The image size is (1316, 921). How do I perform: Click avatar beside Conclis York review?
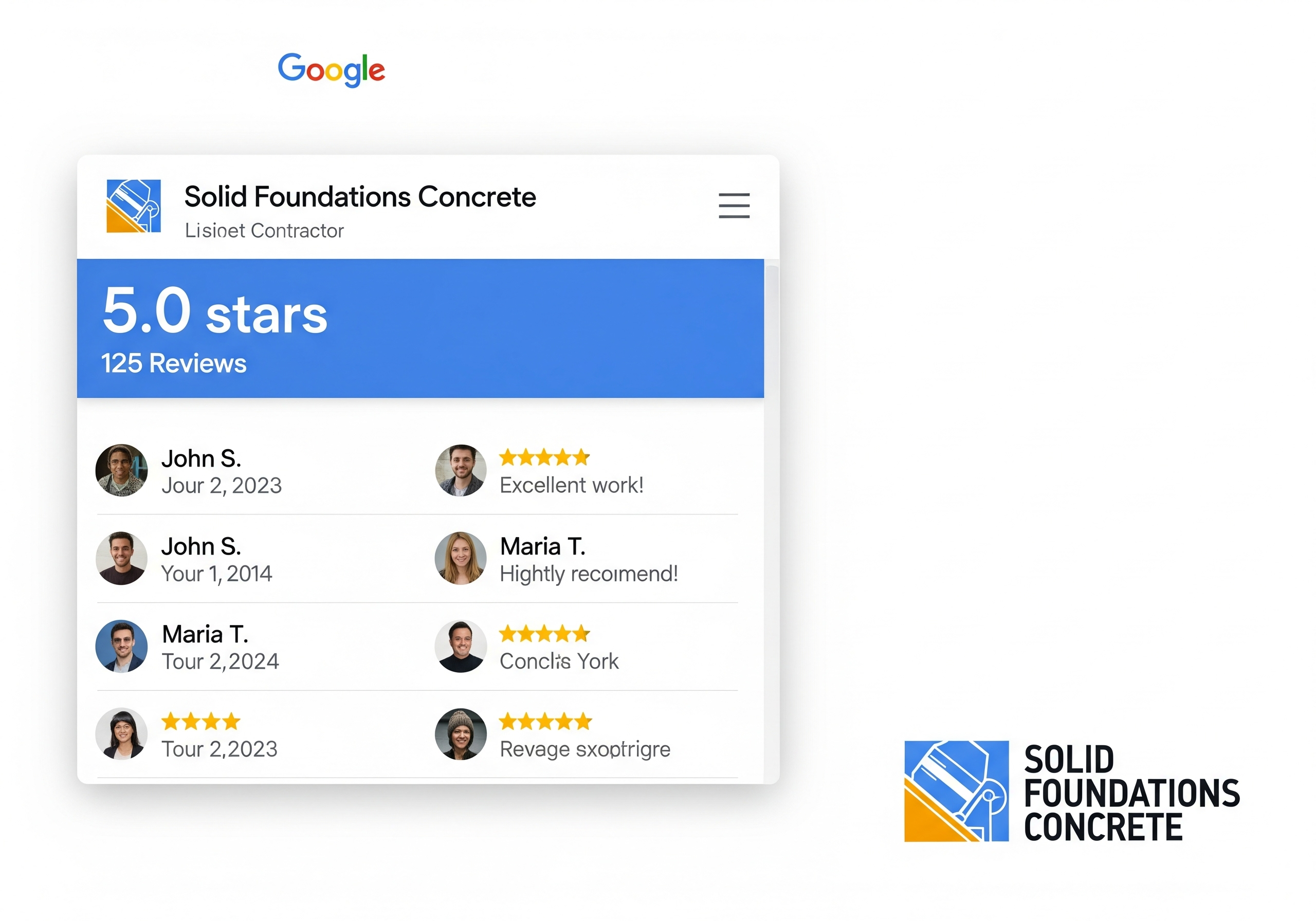point(461,646)
